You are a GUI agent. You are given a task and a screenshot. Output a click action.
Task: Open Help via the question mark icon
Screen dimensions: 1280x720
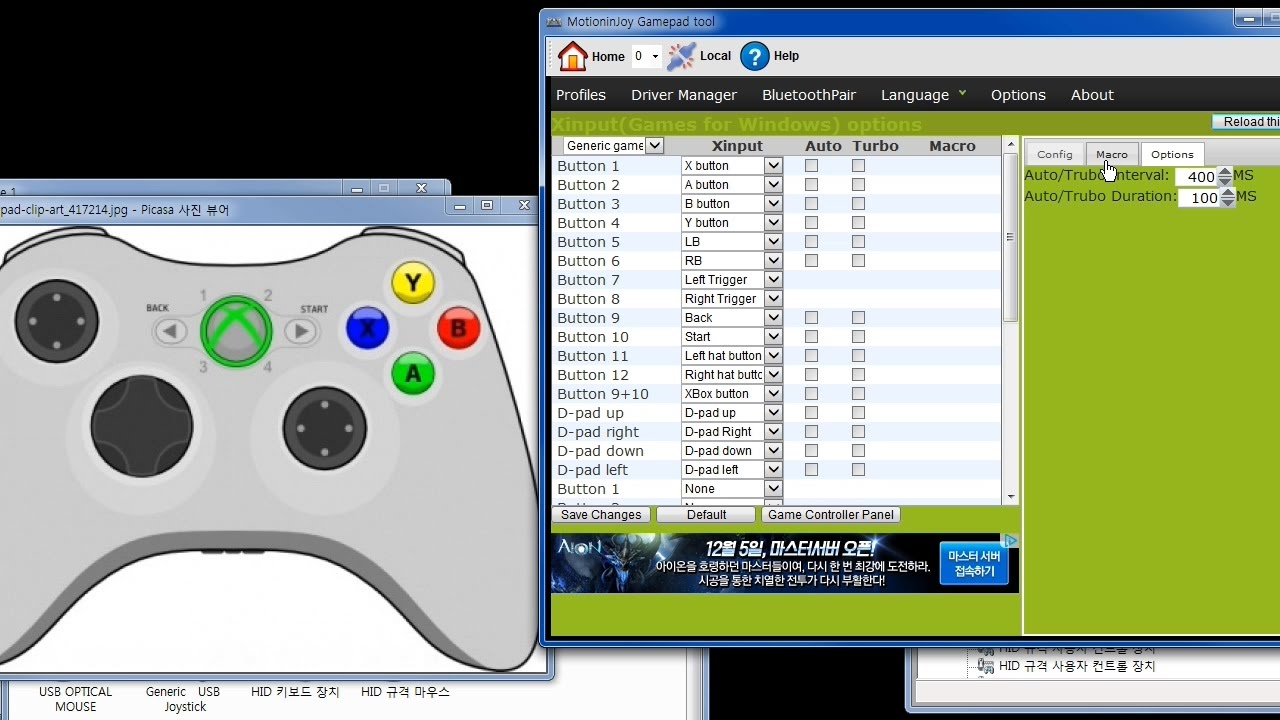(755, 56)
